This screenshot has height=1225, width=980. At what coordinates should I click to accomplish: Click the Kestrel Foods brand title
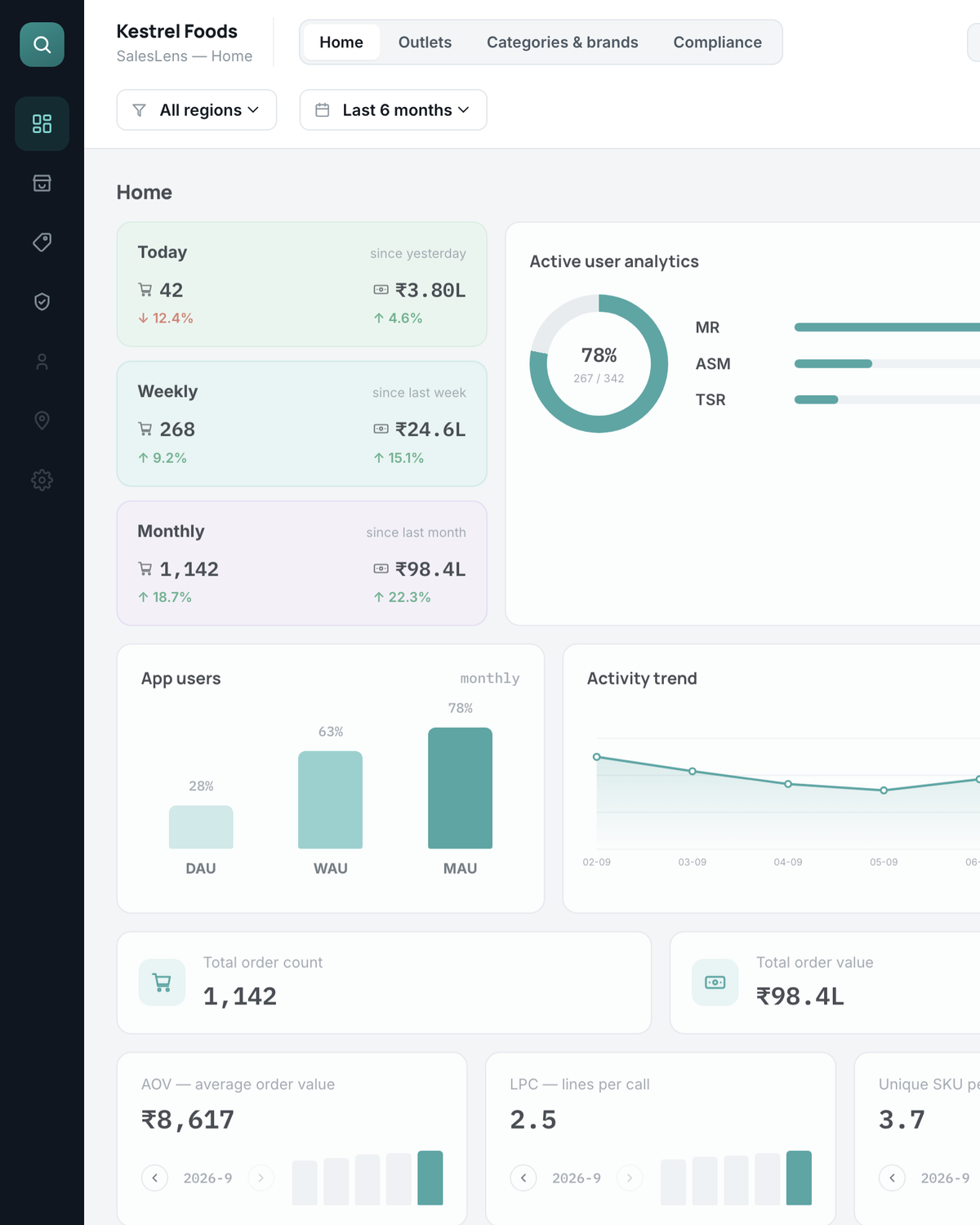click(177, 31)
